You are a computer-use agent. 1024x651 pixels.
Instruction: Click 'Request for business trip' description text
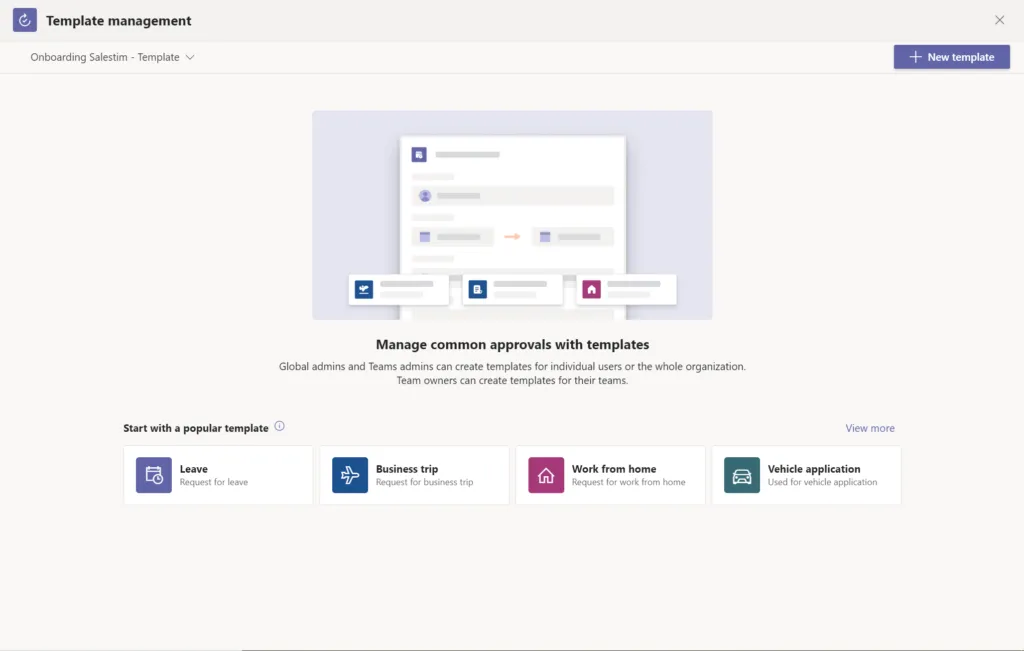424,483
